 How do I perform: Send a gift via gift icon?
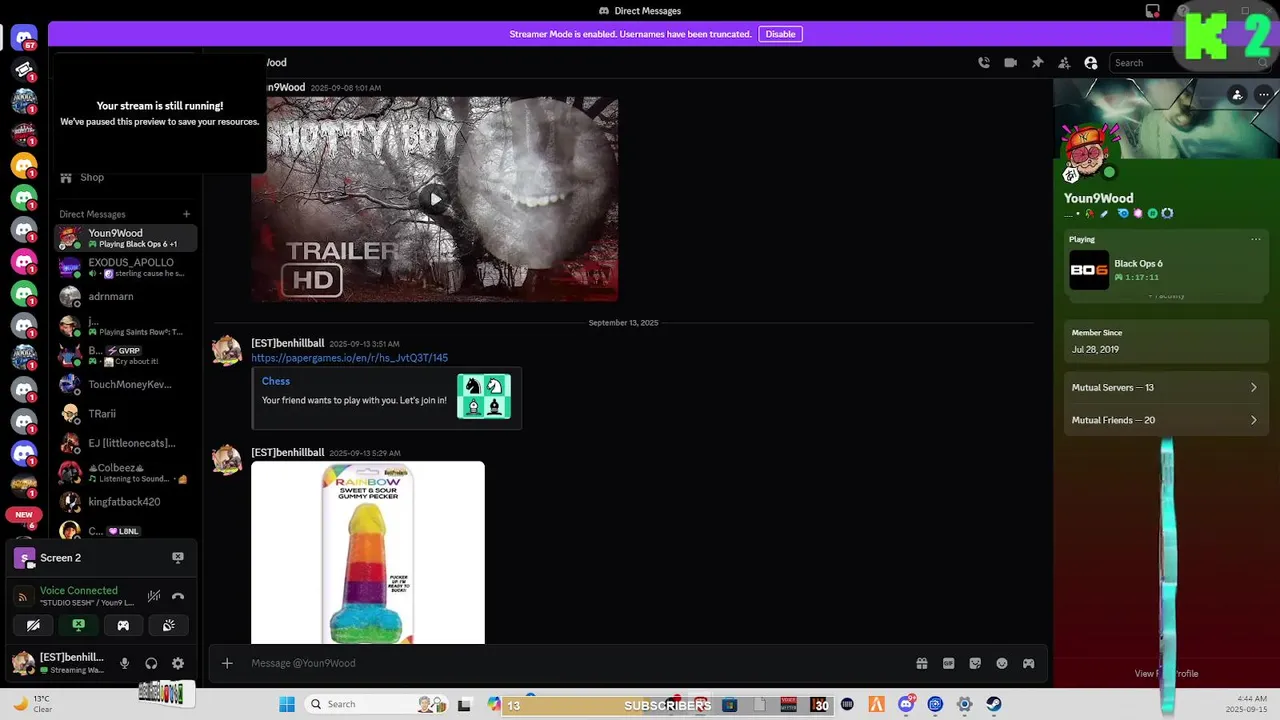[x=922, y=663]
